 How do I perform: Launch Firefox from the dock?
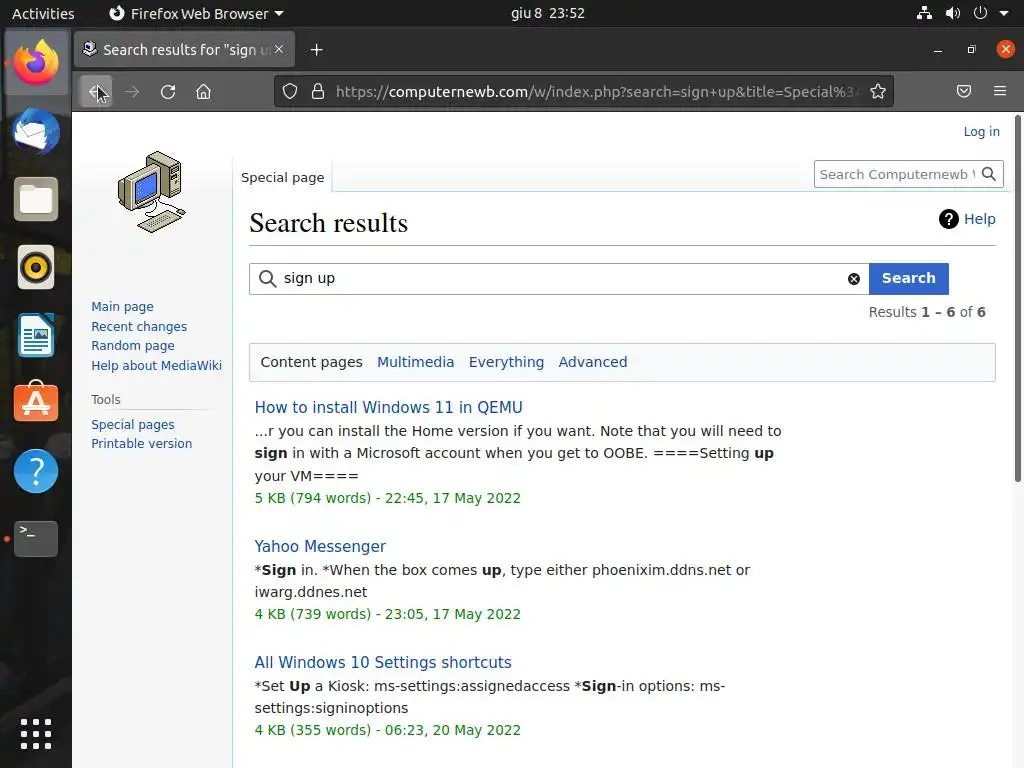click(36, 62)
